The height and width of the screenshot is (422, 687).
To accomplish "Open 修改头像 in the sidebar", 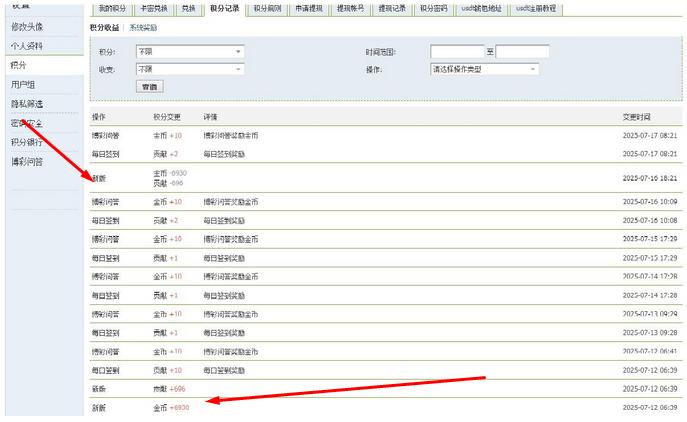I will pyautogui.click(x=27, y=27).
